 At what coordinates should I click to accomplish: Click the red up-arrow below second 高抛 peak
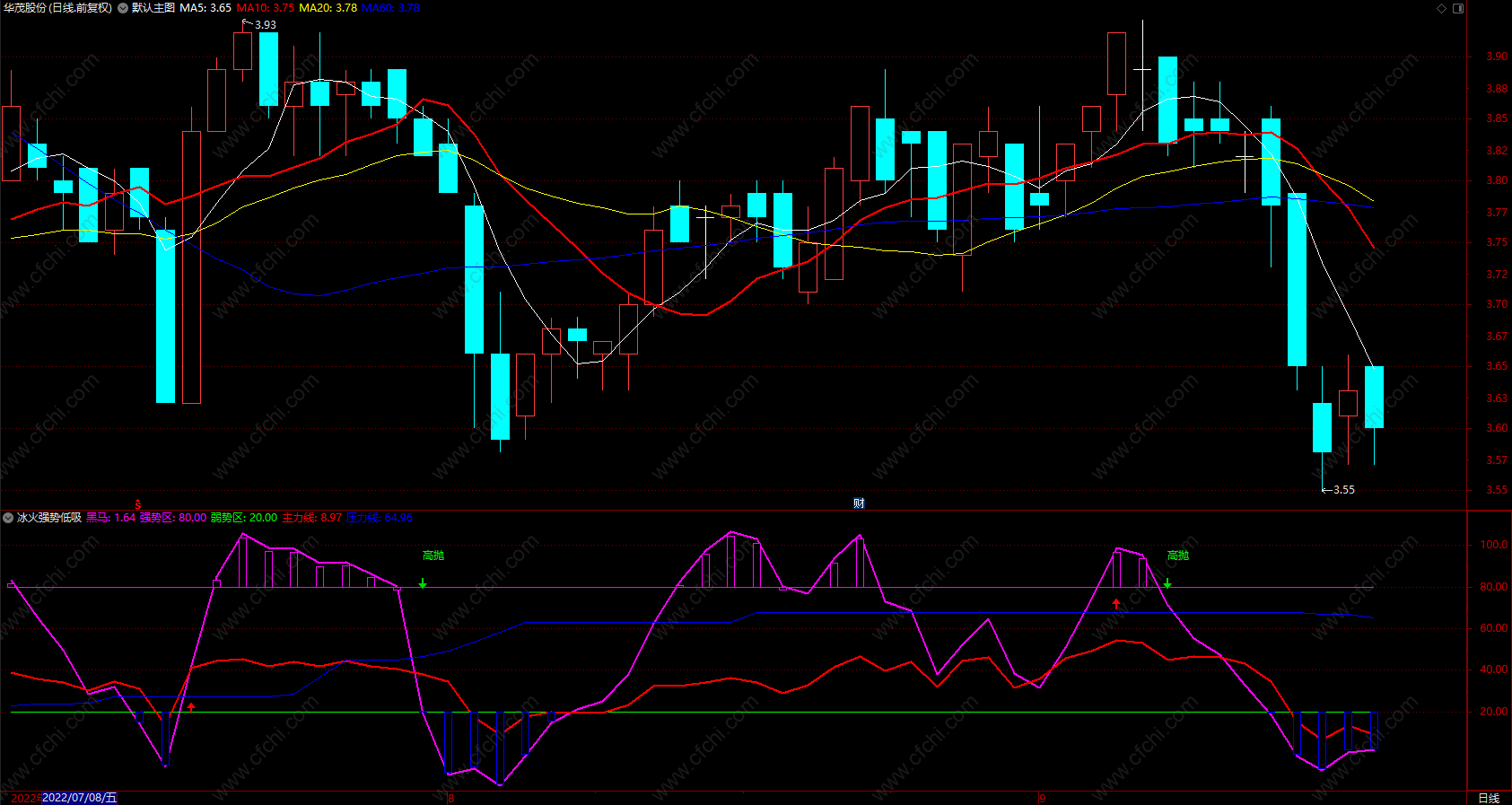[1116, 604]
